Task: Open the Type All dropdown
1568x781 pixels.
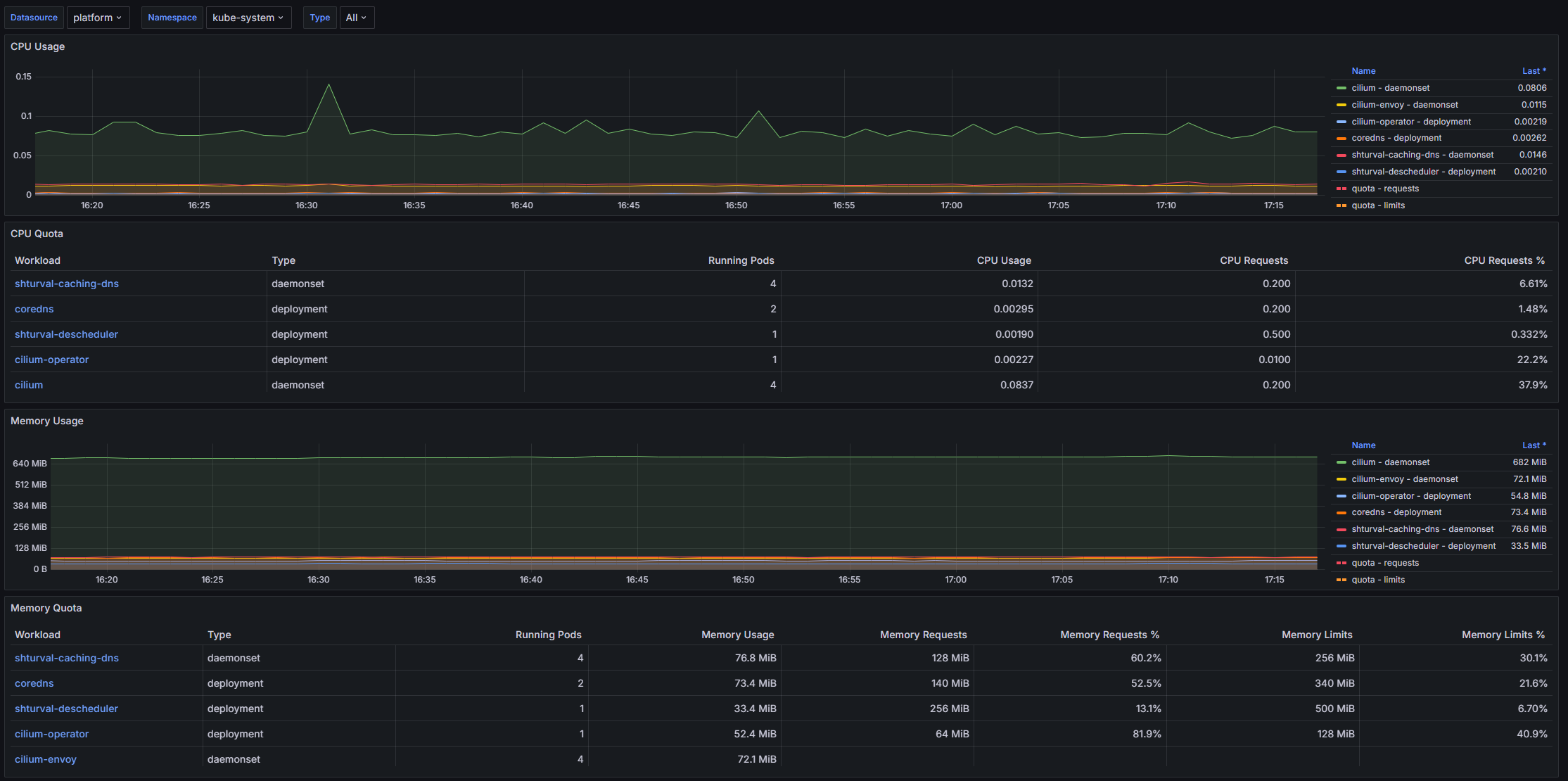Action: pyautogui.click(x=357, y=18)
